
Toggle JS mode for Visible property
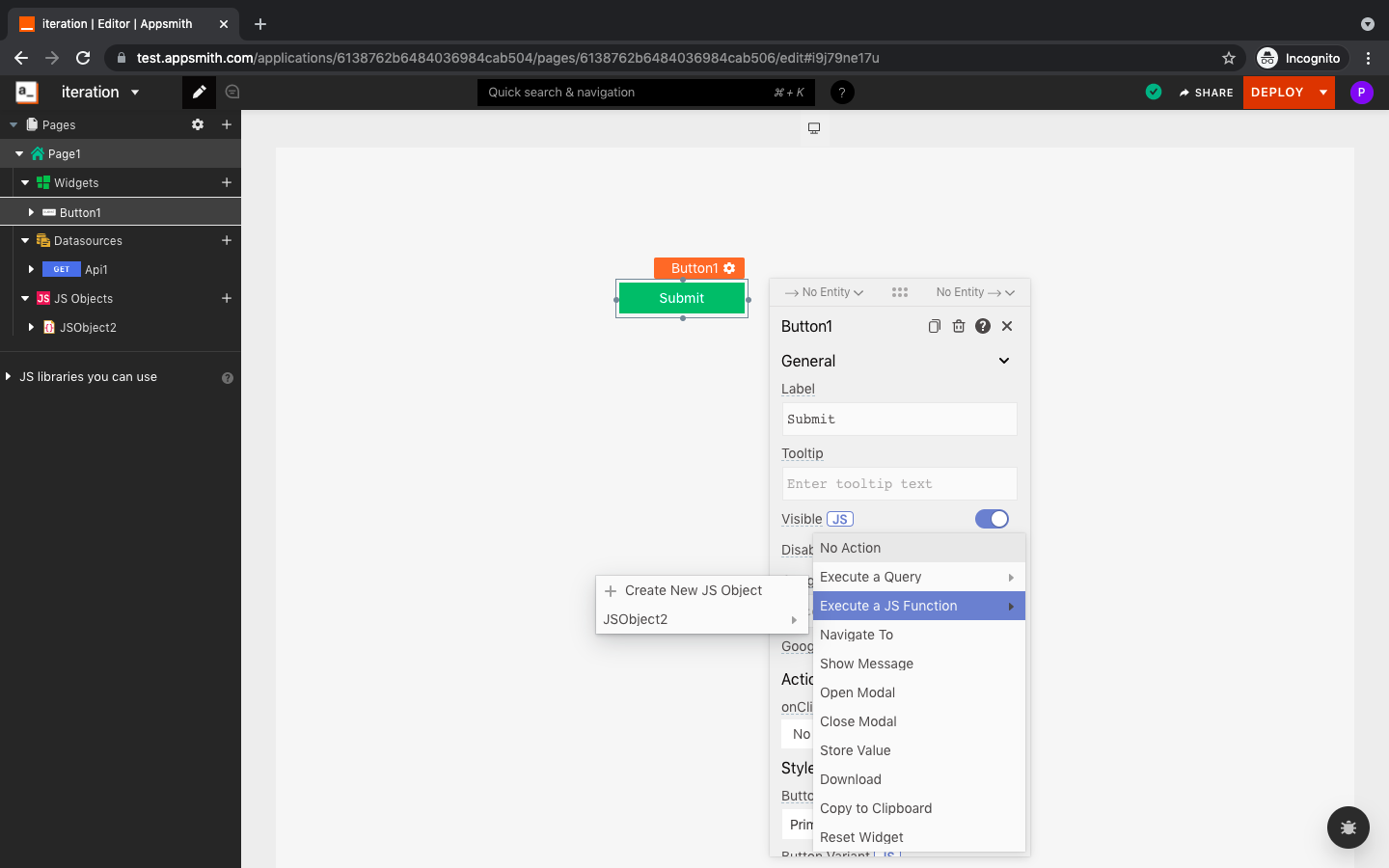point(840,519)
